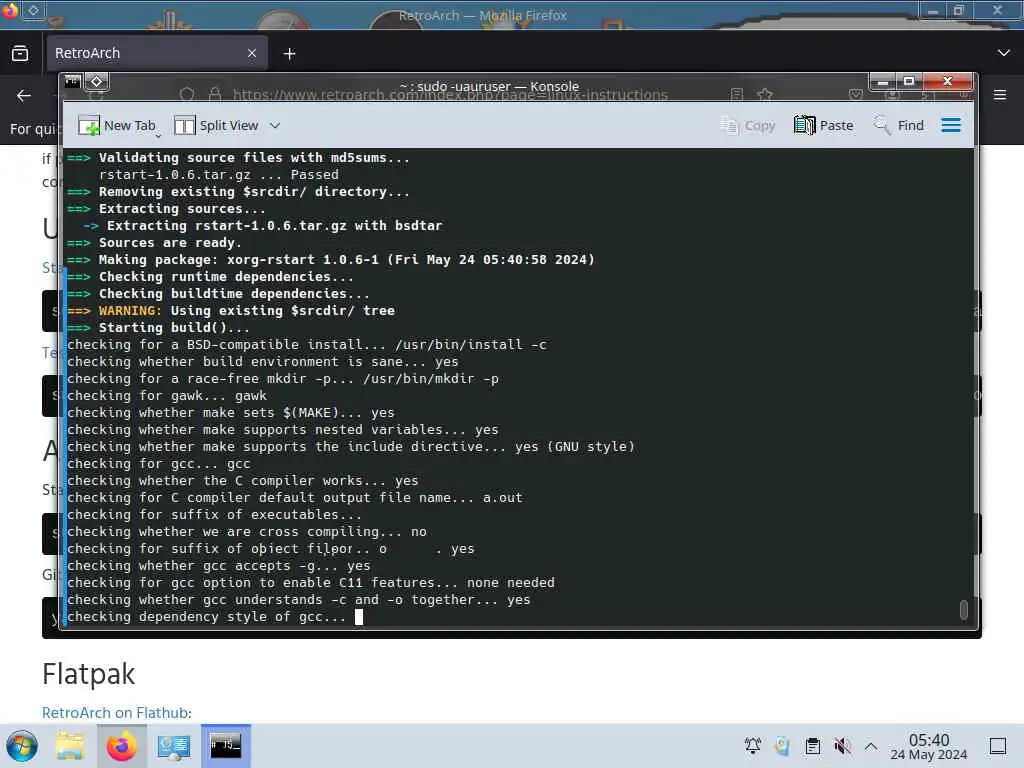Click the muted volume tray icon

pos(842,746)
